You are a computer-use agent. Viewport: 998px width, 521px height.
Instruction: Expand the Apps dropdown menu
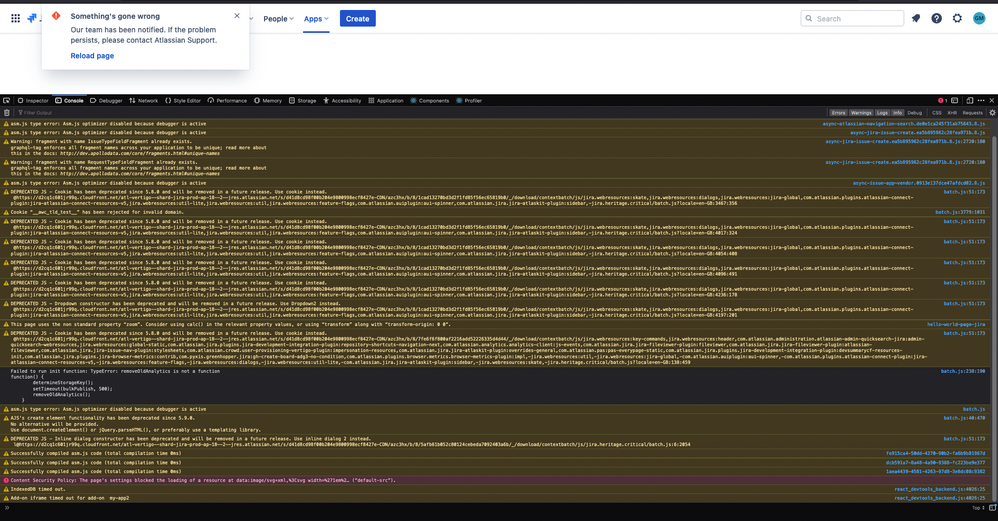(316, 18)
